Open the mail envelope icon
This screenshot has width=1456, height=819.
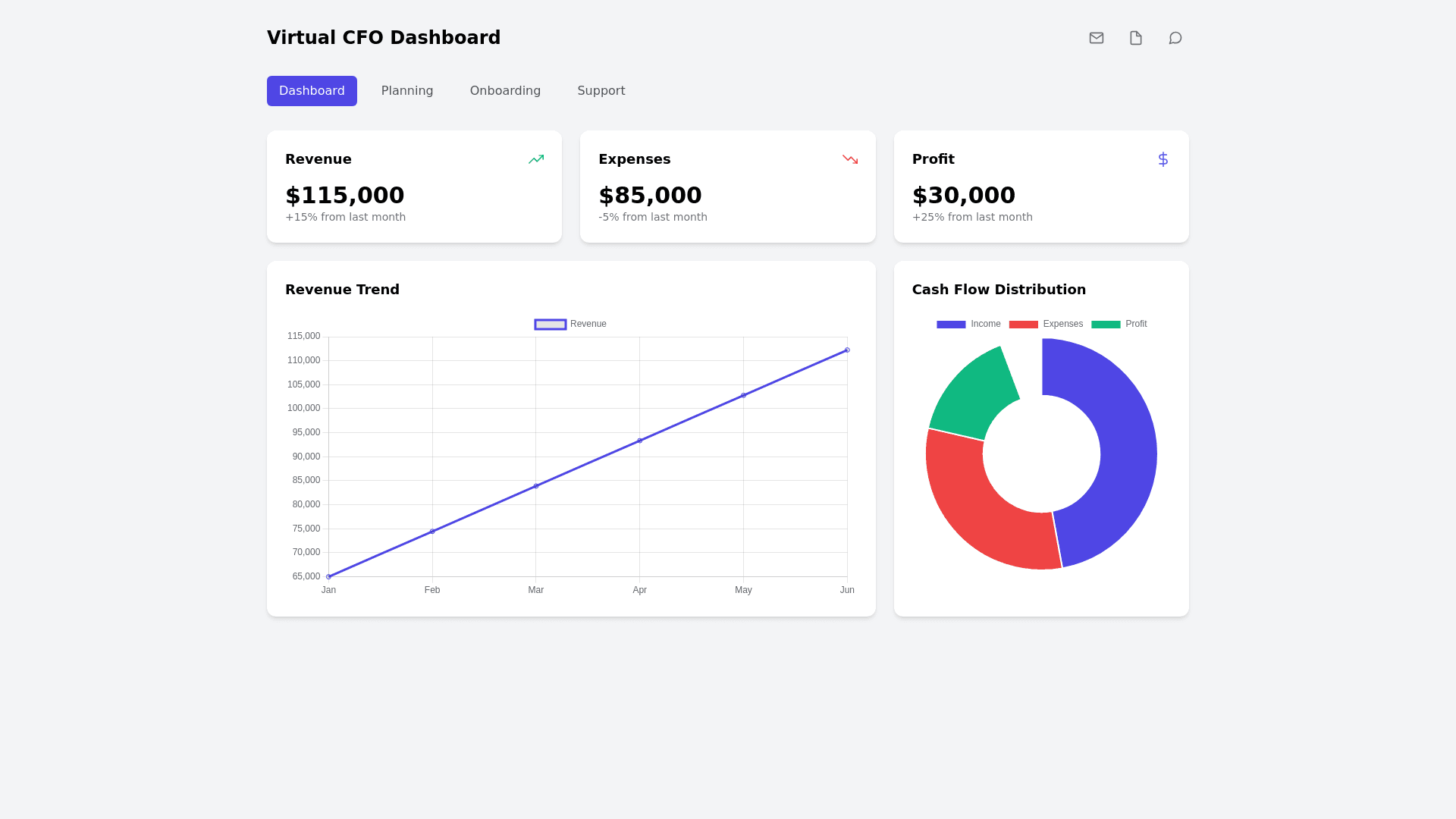pos(1096,38)
